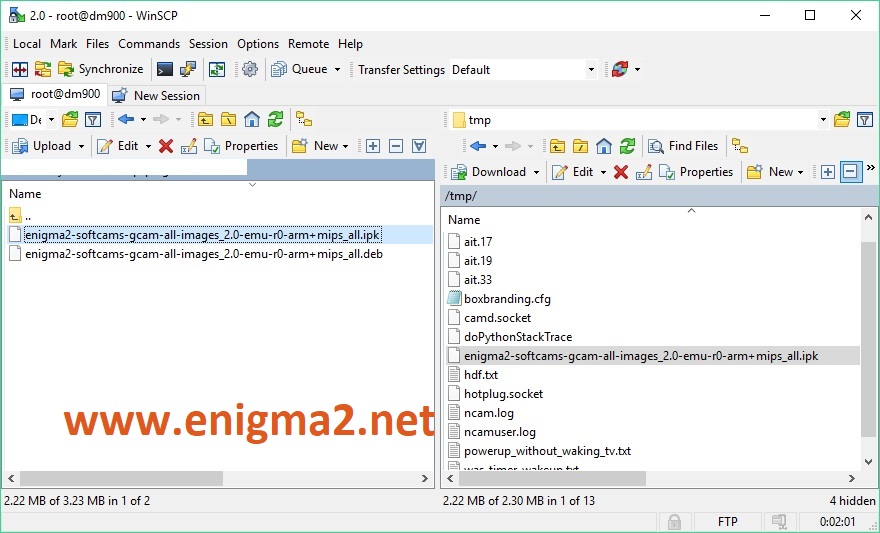Select ncam.log in the remote panel

[x=488, y=413]
